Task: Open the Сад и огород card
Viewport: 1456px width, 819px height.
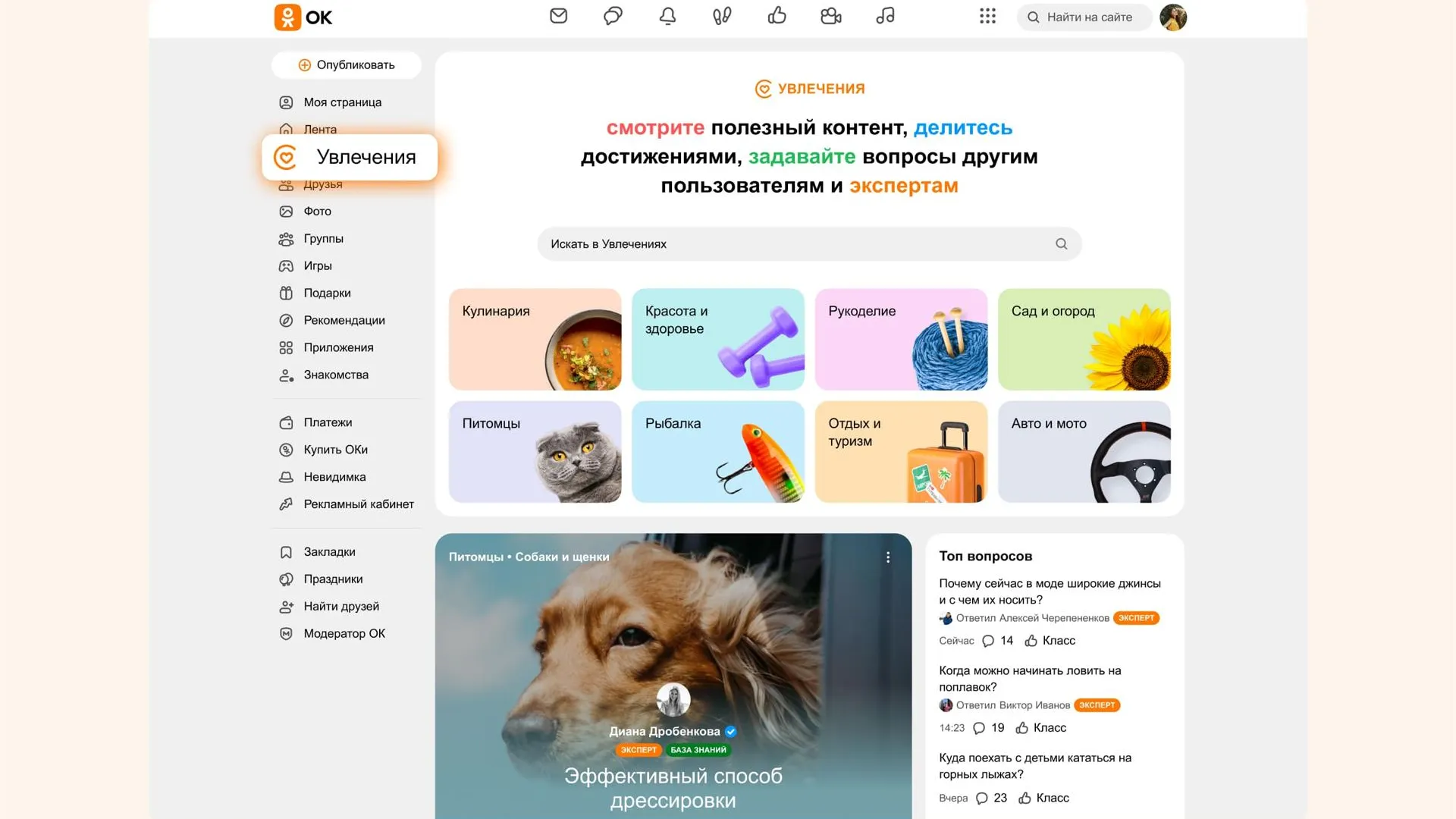Action: (x=1084, y=340)
